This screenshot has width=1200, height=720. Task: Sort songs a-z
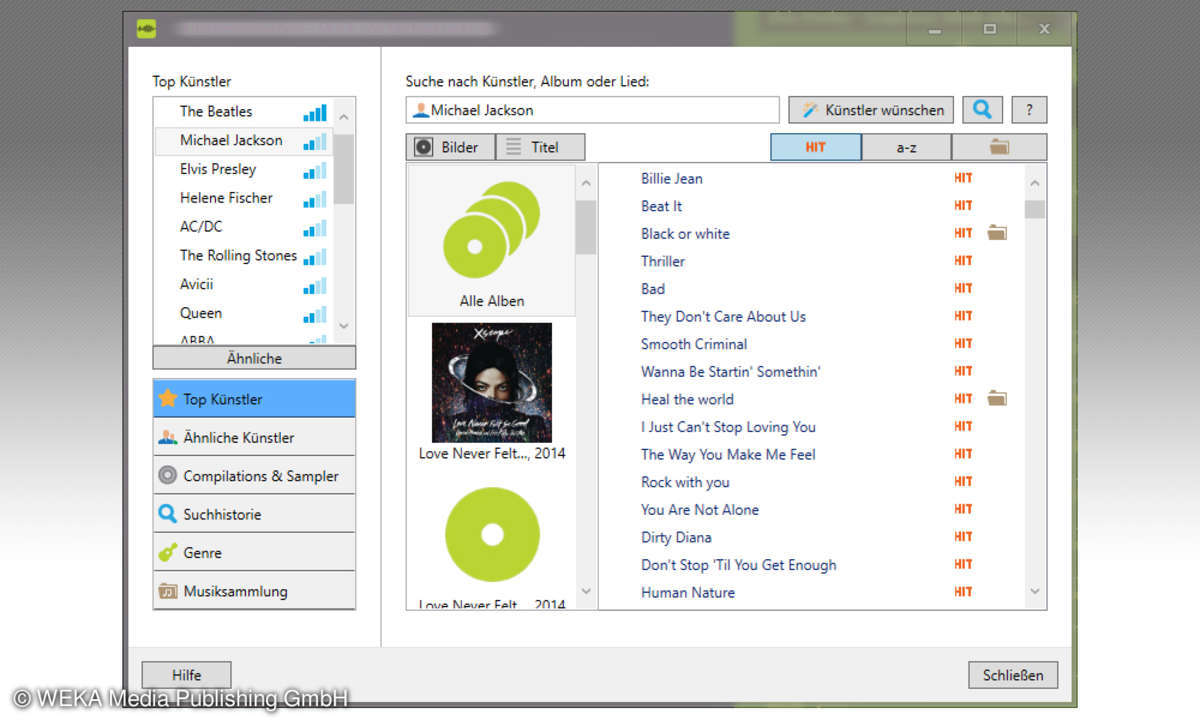point(907,147)
